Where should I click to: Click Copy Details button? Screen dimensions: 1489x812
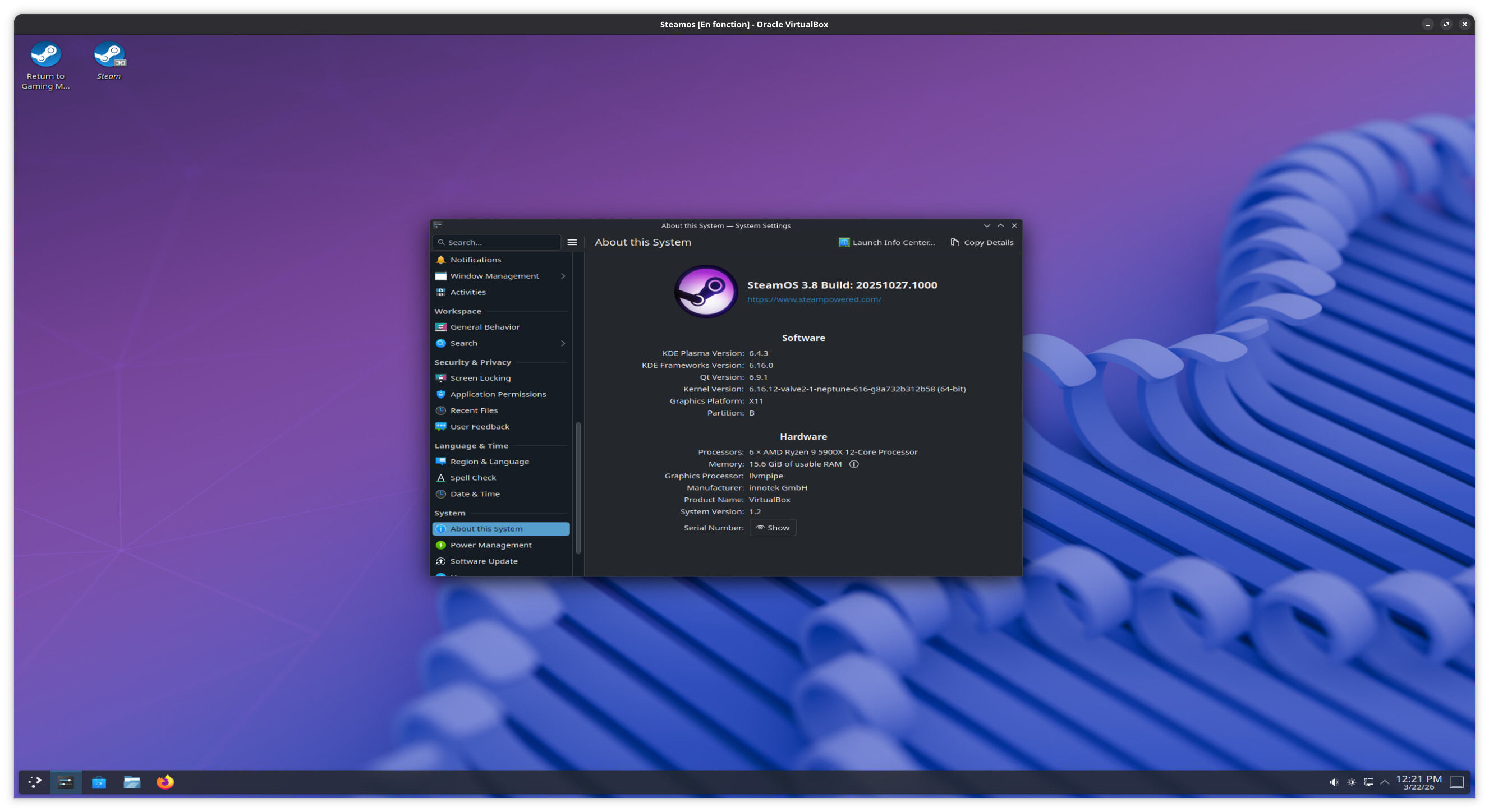(981, 242)
